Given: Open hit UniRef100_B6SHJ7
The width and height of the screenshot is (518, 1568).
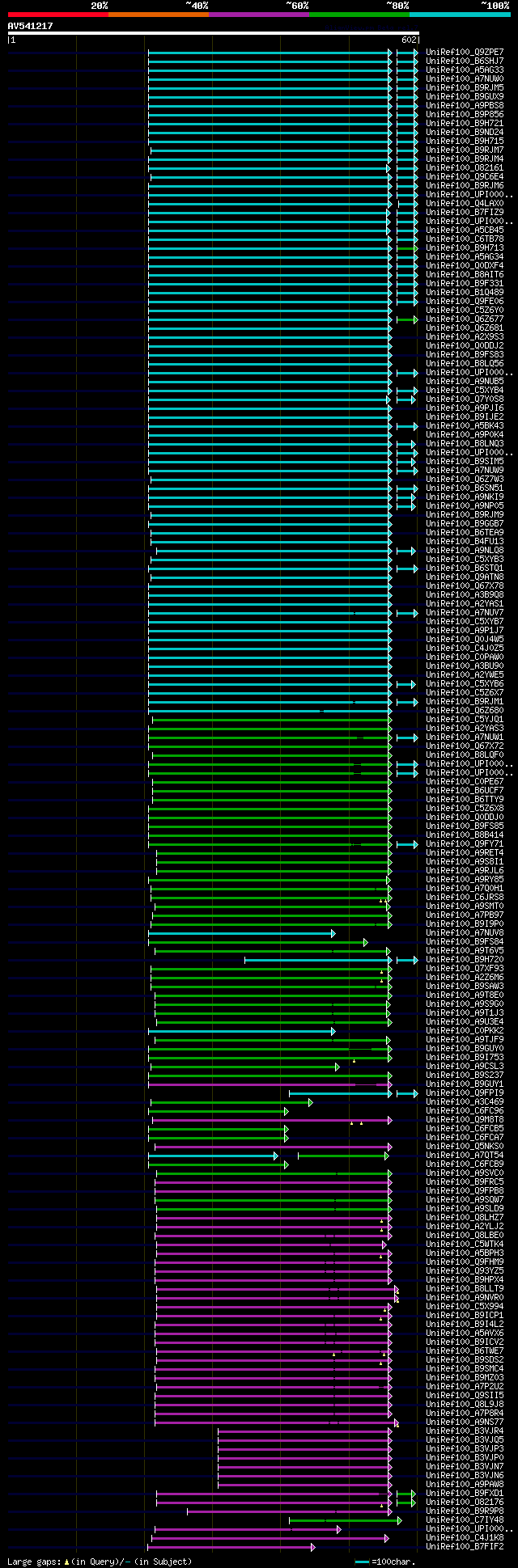Looking at the screenshot, I should point(465,61).
